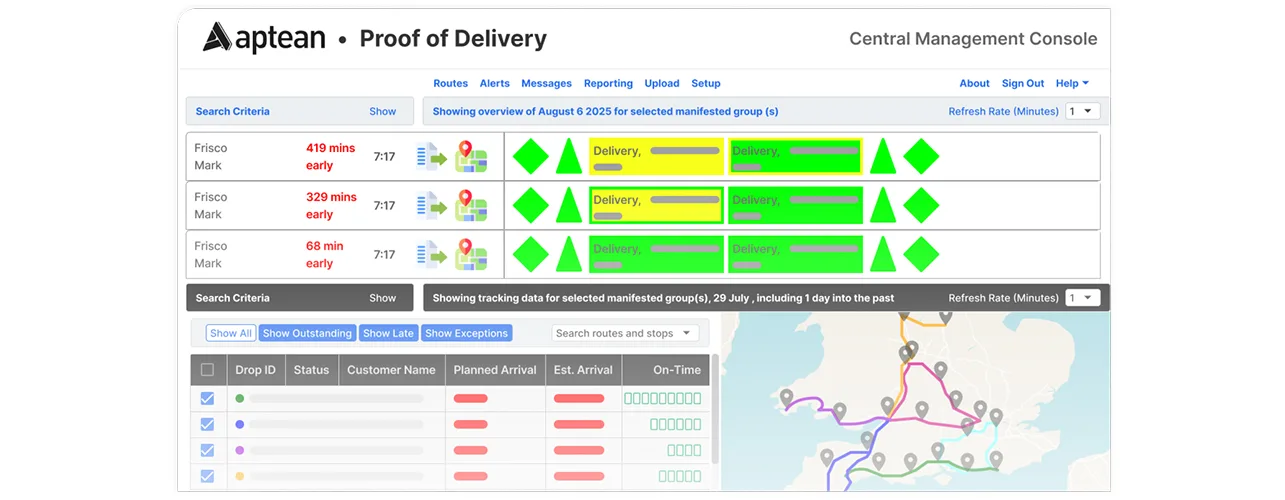Viewport: 1285px width, 500px height.
Task: Click route-start triangle in 329 mins early row
Action: tap(569, 206)
